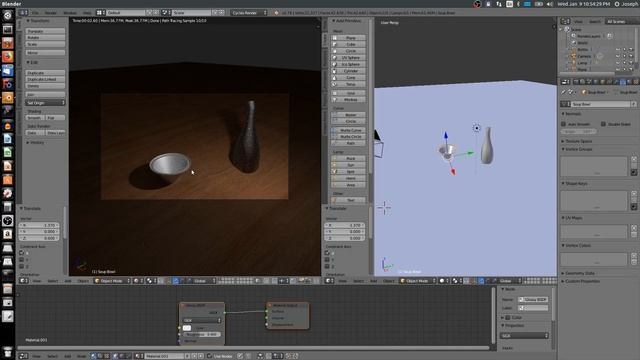Add a Nurbs Curve

[x=348, y=130]
